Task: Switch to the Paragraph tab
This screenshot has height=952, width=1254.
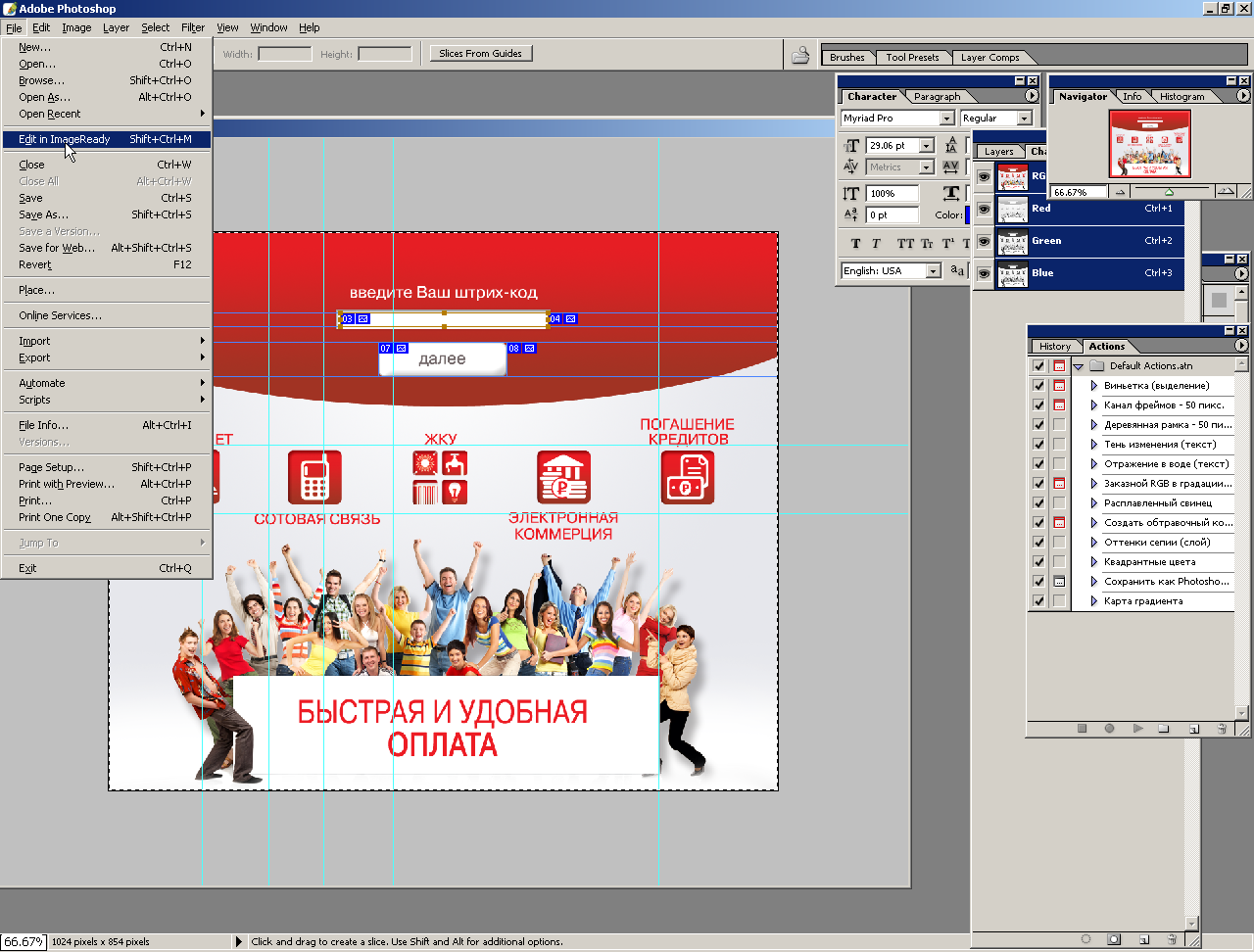Action: [x=937, y=97]
